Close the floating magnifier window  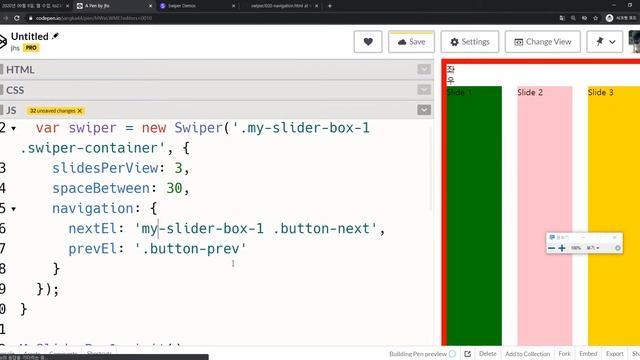point(615,237)
